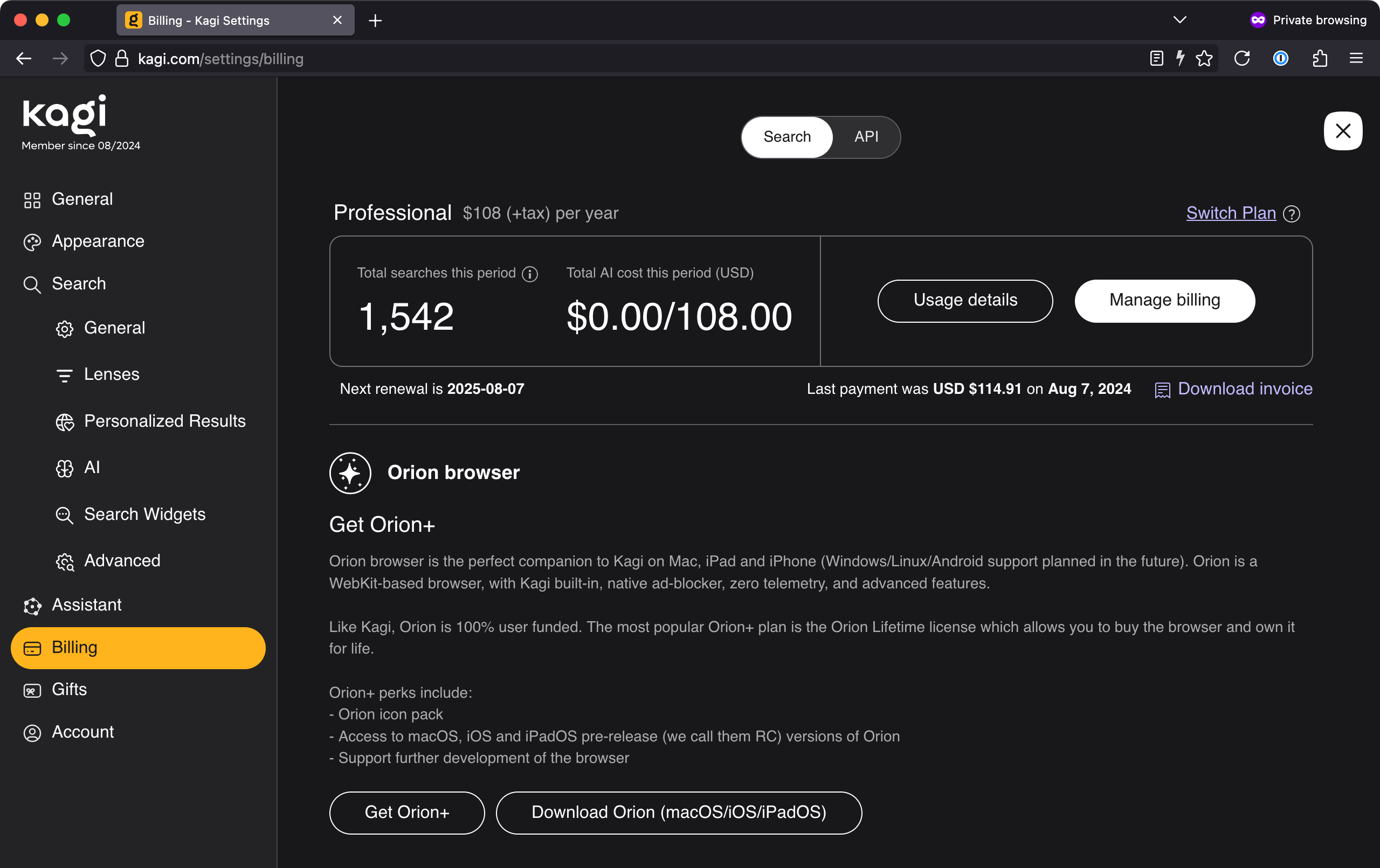Open Assistant settings
The height and width of the screenshot is (868, 1380).
pyautogui.click(x=138, y=605)
